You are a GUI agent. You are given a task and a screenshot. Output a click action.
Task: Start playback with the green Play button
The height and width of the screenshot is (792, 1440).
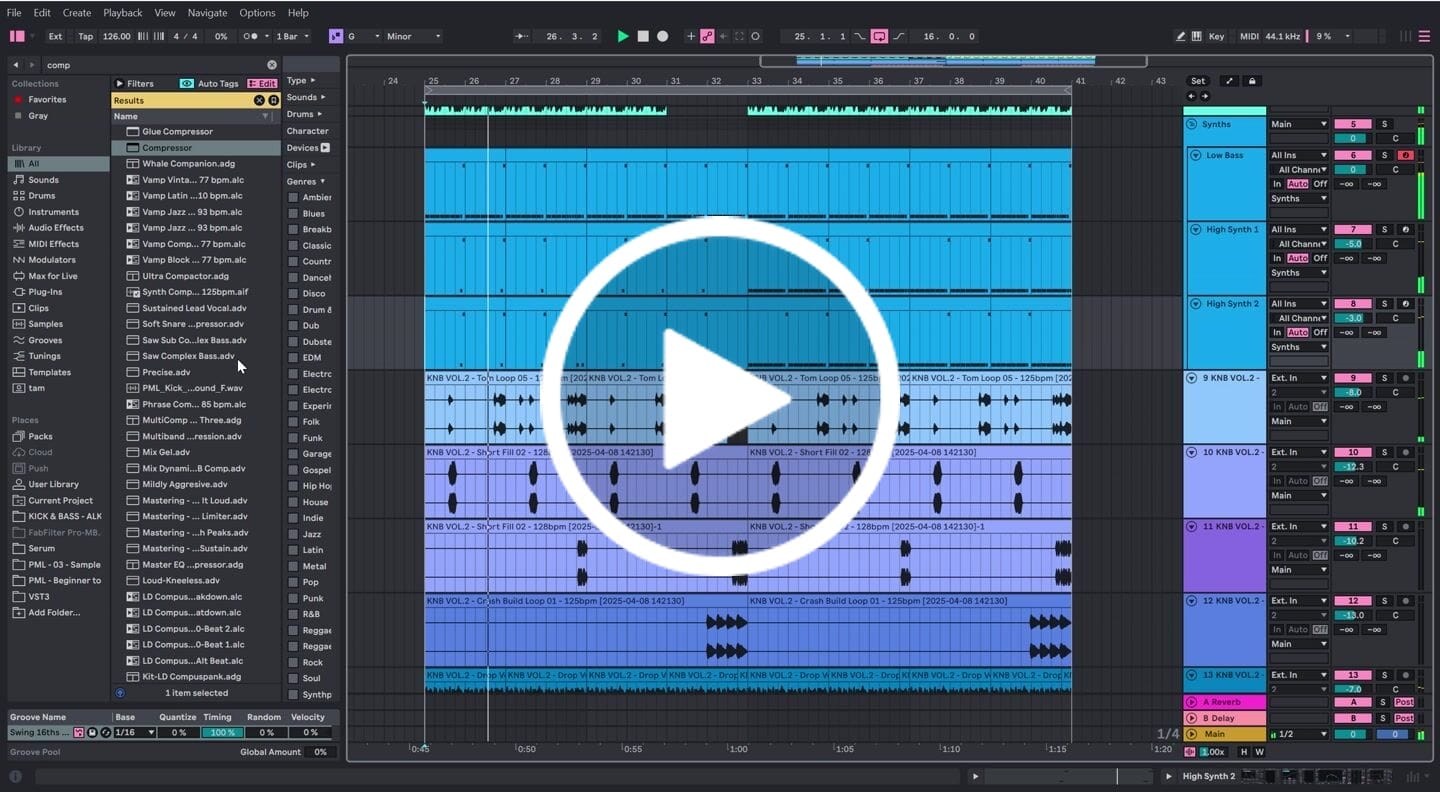(x=623, y=36)
